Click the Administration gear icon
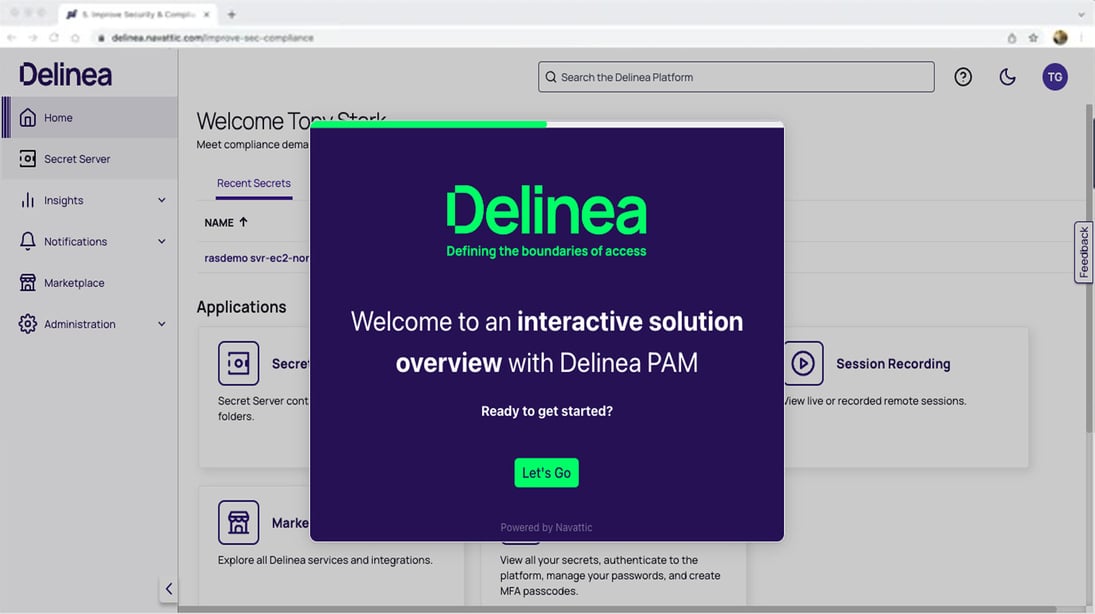This screenshot has height=614, width=1095. pyautogui.click(x=28, y=323)
